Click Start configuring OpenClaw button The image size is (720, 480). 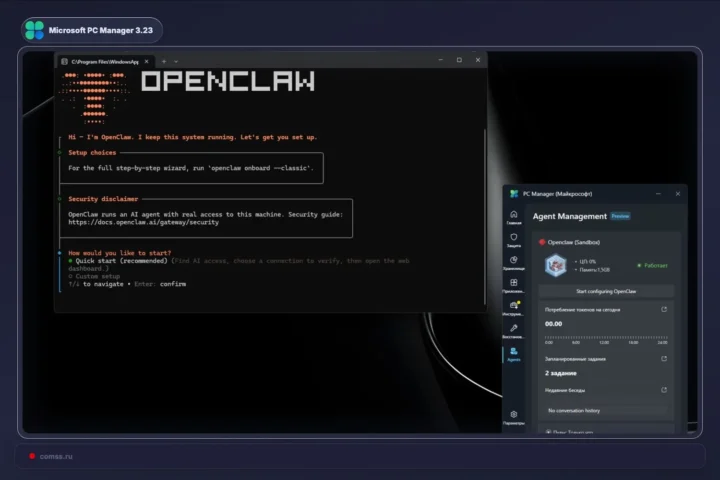coord(606,291)
